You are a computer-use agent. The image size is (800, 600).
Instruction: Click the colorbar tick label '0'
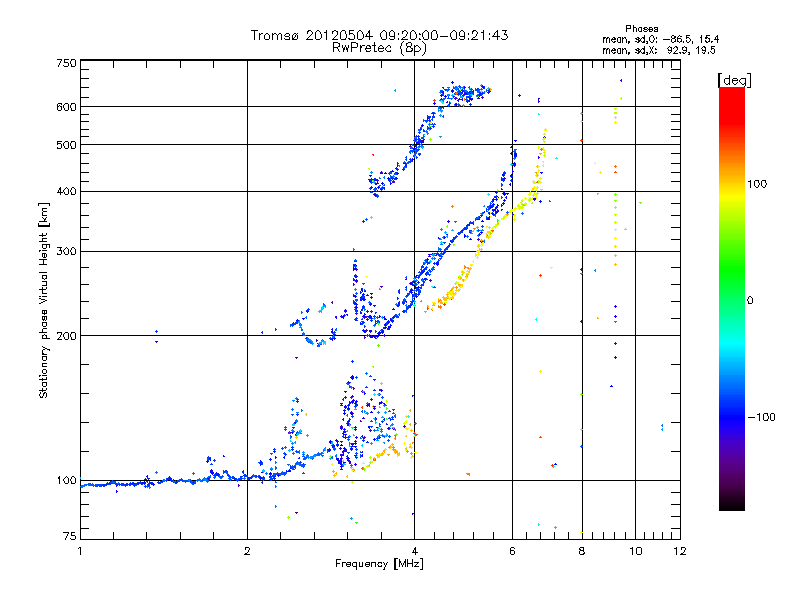(x=749, y=300)
